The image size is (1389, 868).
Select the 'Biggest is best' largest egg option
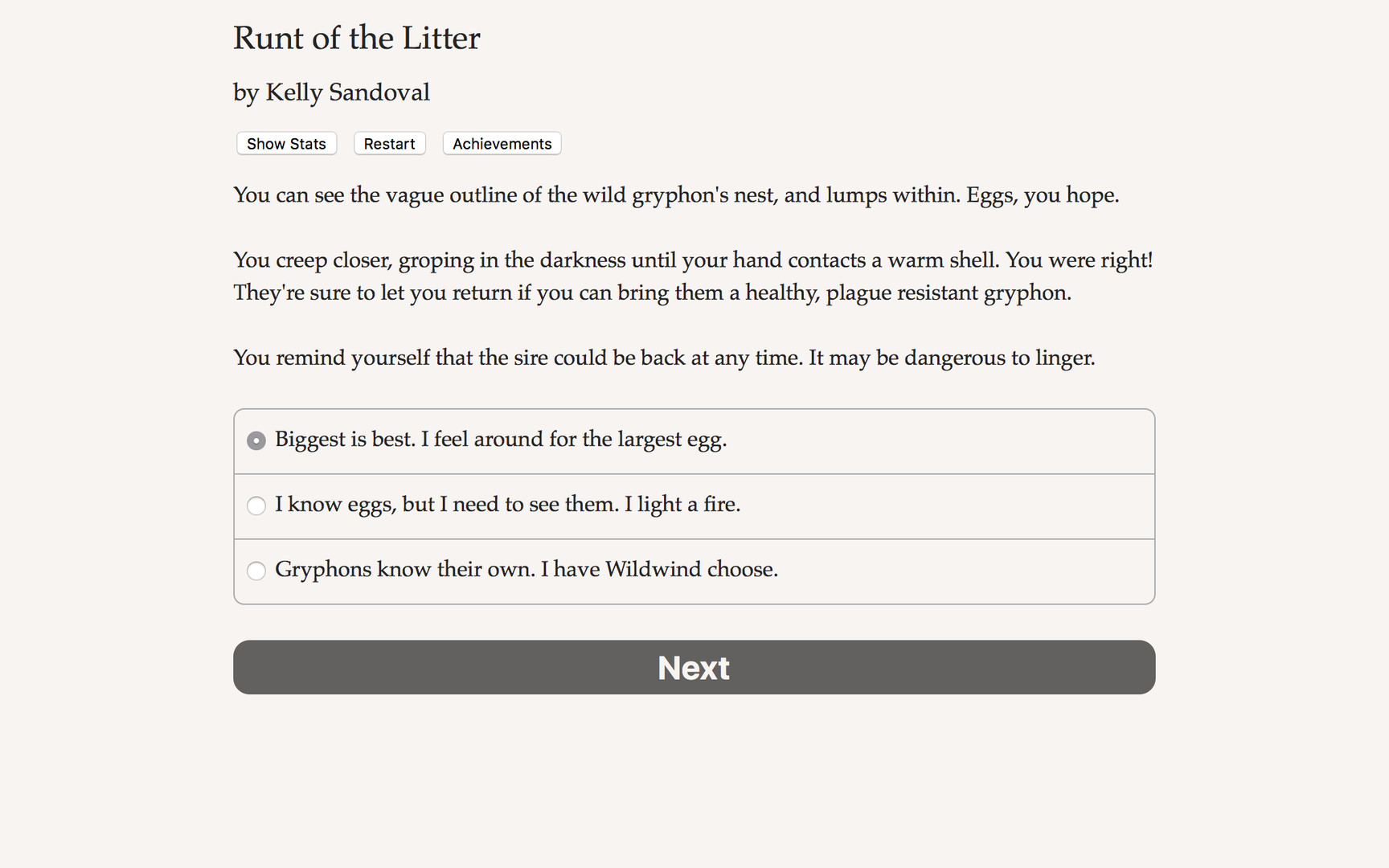click(x=500, y=440)
